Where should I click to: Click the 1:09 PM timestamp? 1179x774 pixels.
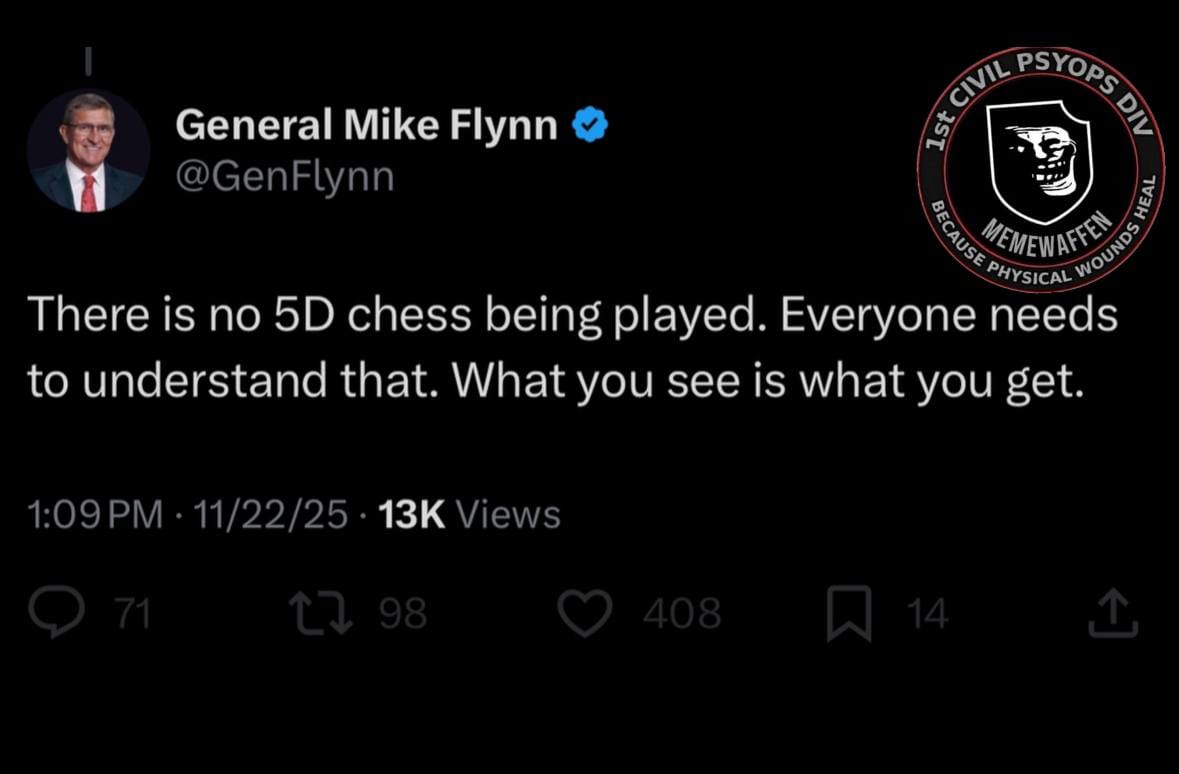point(95,515)
